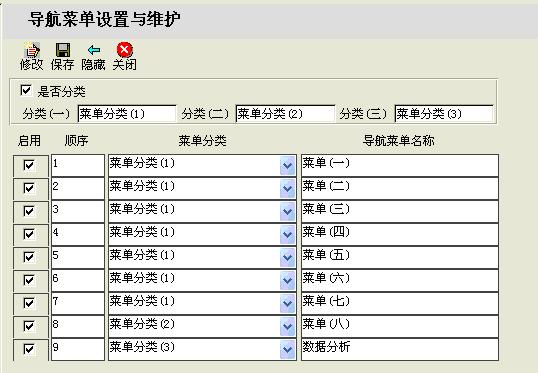Click the 保存 (save) floppy disk icon
Viewport: 538px width, 373px height.
coord(63,50)
